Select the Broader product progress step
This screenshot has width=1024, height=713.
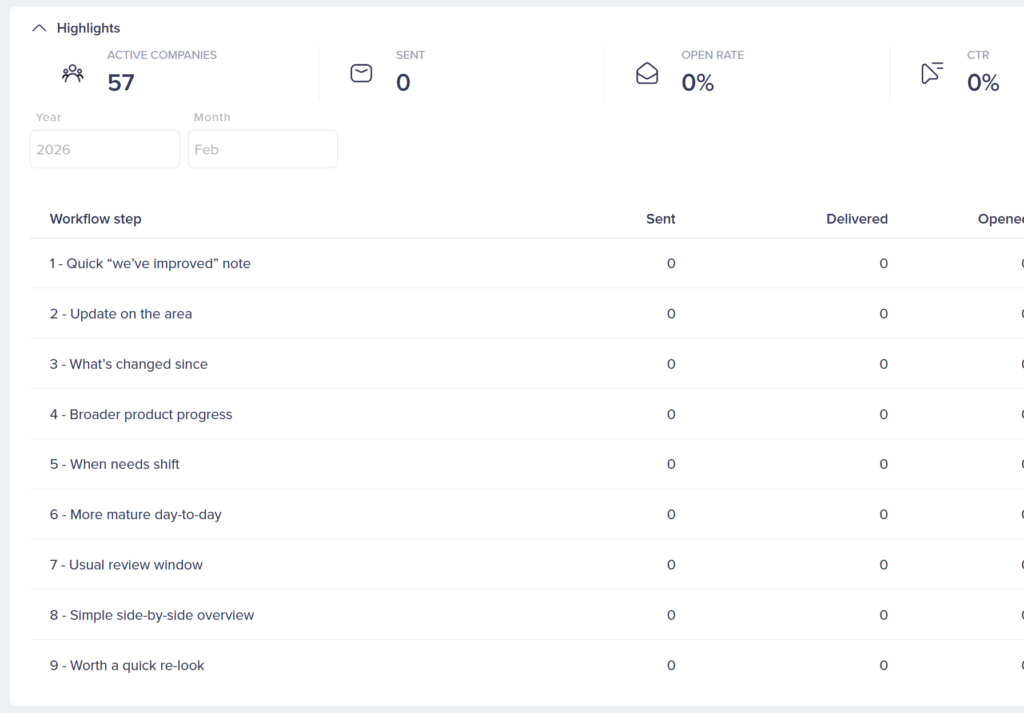(141, 414)
